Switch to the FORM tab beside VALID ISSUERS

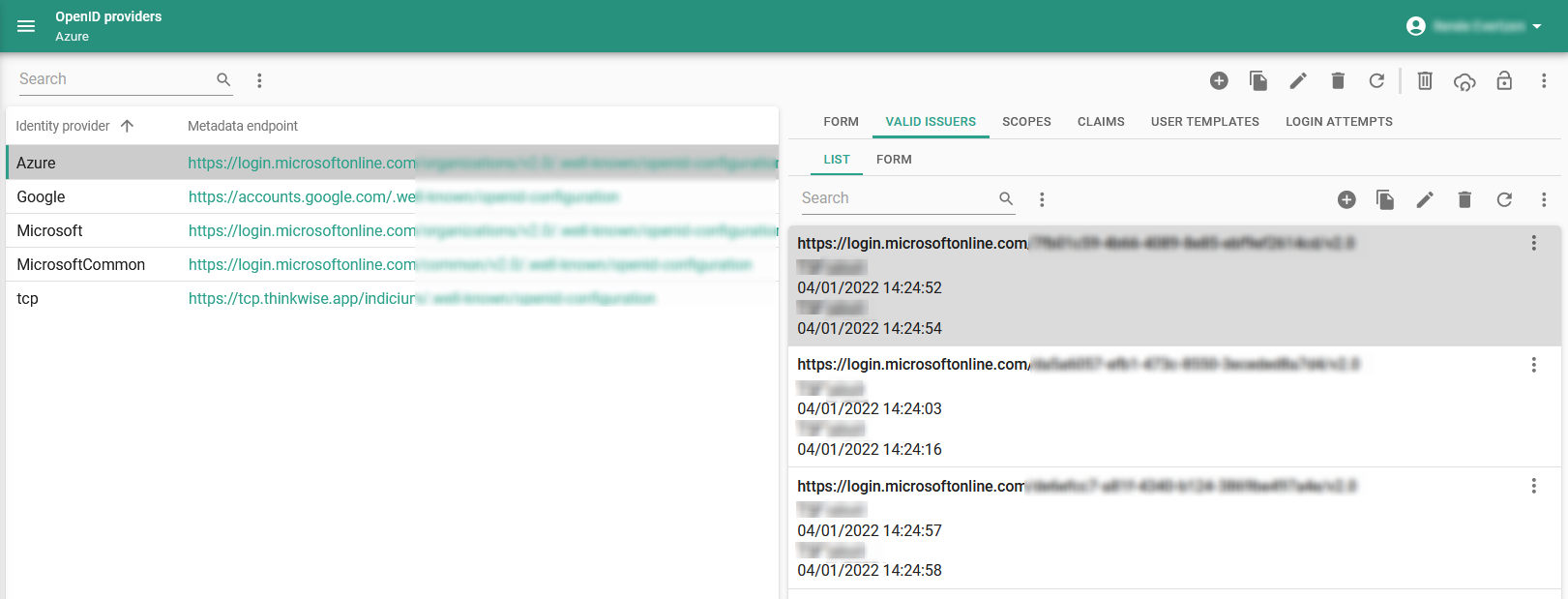[841, 122]
